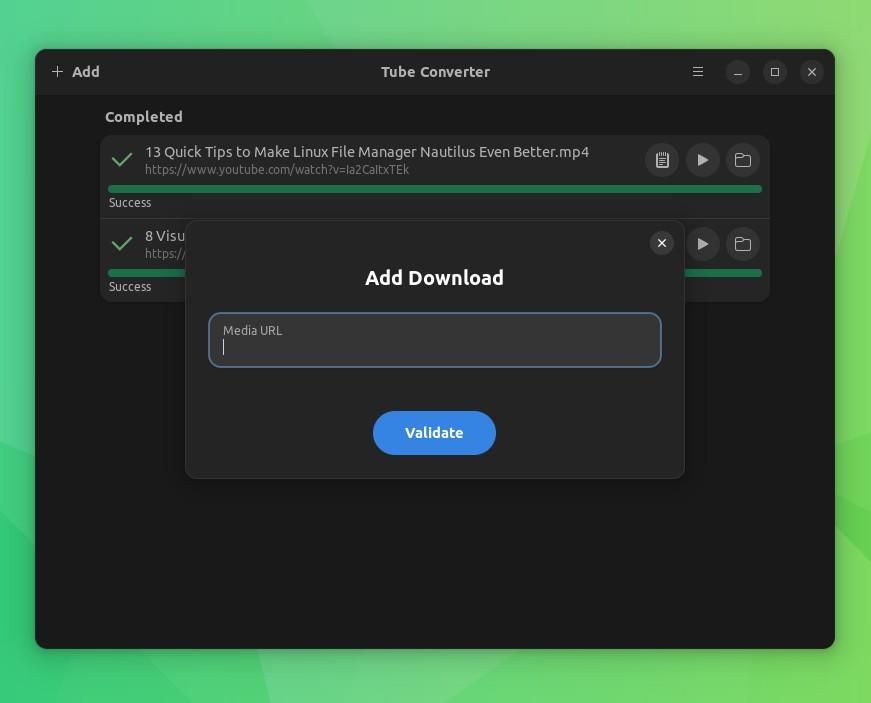This screenshot has height=703, width=871.
Task: Click the plus icon next to Add
Action: 57,71
